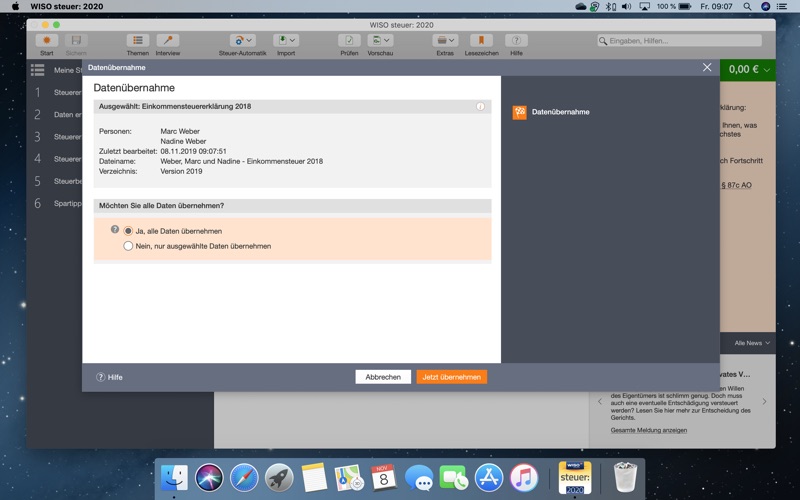Viewport: 800px width, 500px height.
Task: Open Spotlight search in menu bar
Action: click(747, 6)
